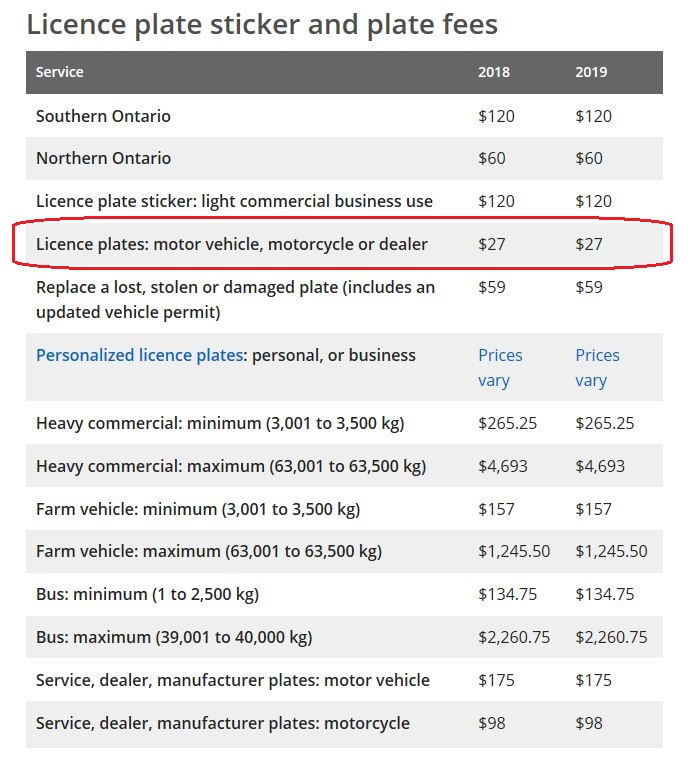Click the Farm vehicle maximum row label

pyautogui.click(x=208, y=551)
